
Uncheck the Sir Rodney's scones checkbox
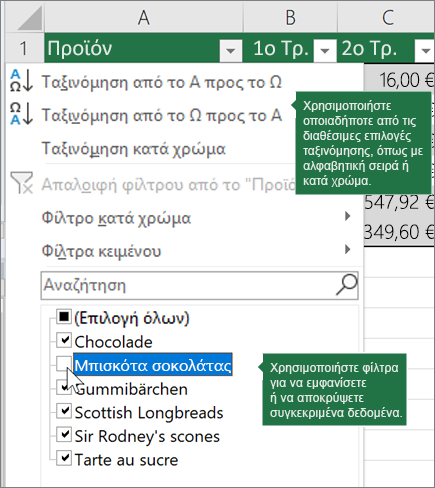pyautogui.click(x=64, y=435)
